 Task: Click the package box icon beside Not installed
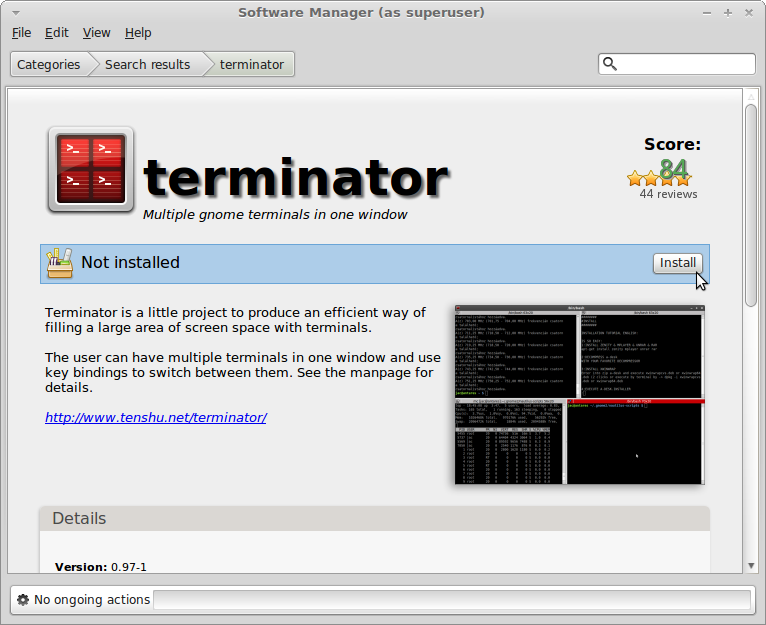click(60, 263)
